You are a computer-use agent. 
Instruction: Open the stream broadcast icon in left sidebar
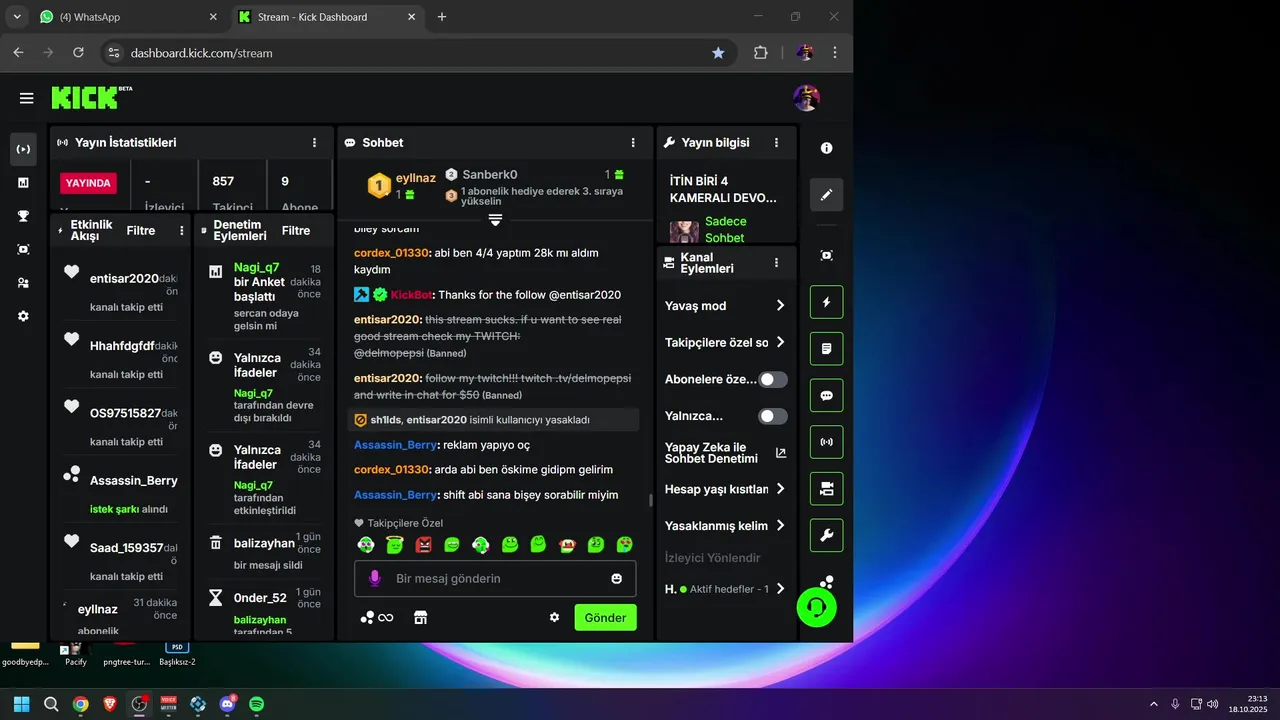(x=23, y=149)
